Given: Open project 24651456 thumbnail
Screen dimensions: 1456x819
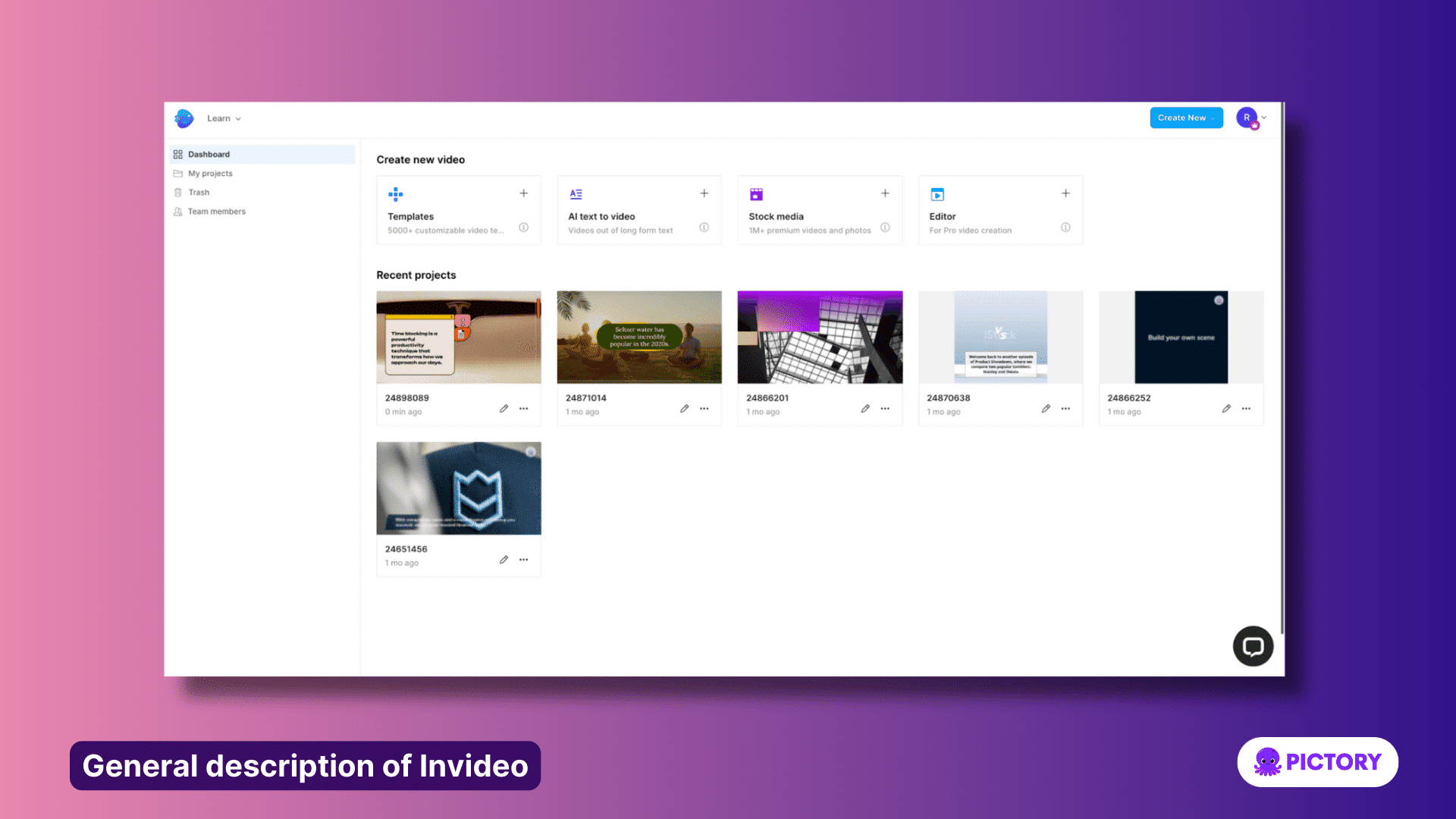Looking at the screenshot, I should [459, 488].
